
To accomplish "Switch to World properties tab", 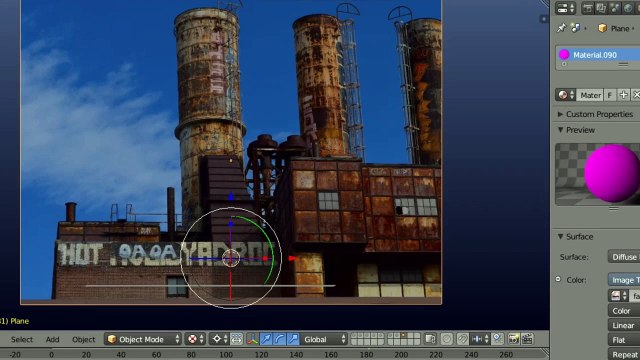I will pyautogui.click(x=628, y=8).
